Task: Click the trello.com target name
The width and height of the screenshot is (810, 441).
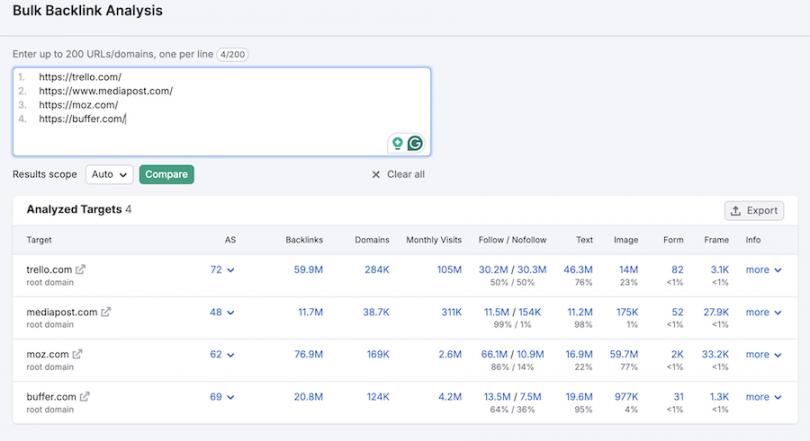Action: pos(49,270)
